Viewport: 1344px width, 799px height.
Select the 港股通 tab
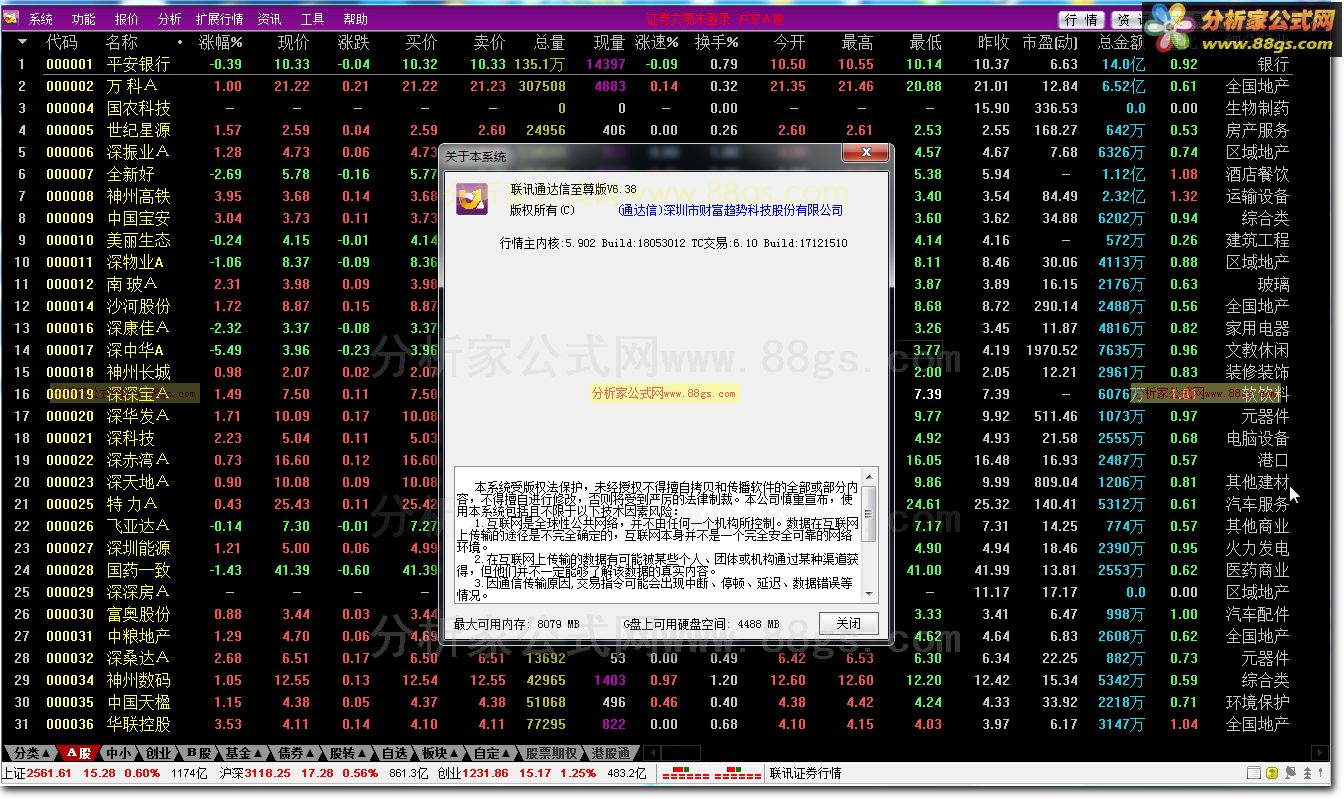point(611,753)
